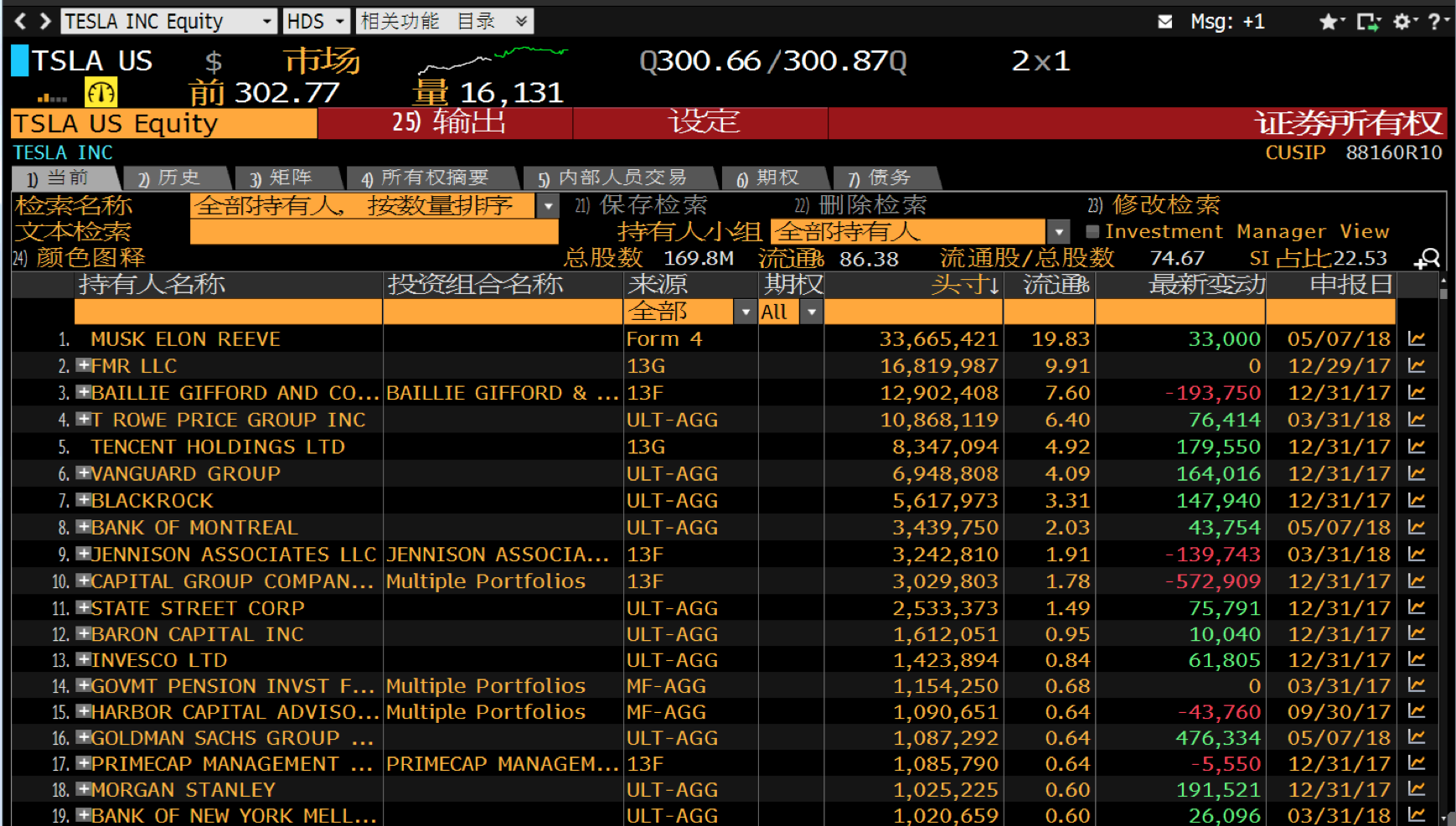Expand the BANK OF MONTREAL row
1456x826 pixels.
point(83,526)
